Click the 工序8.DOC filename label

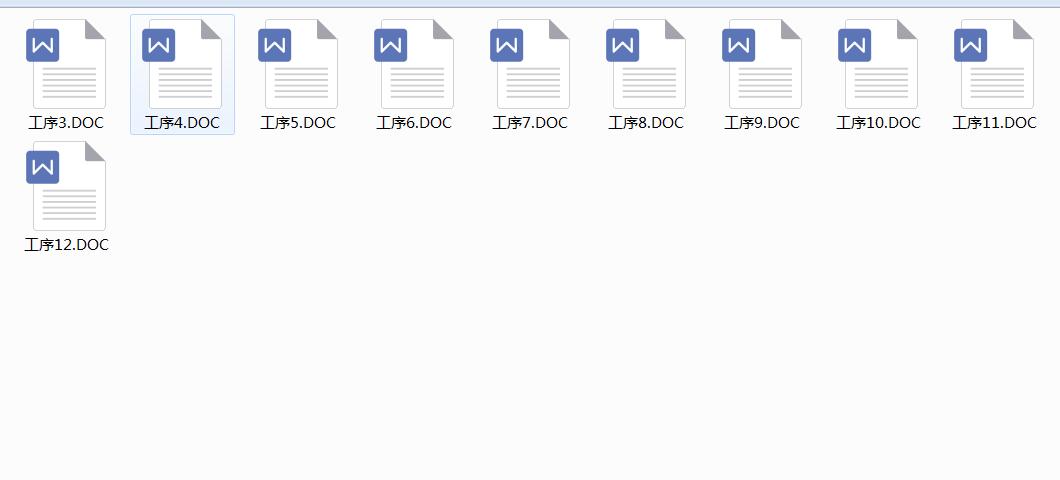pyautogui.click(x=646, y=123)
